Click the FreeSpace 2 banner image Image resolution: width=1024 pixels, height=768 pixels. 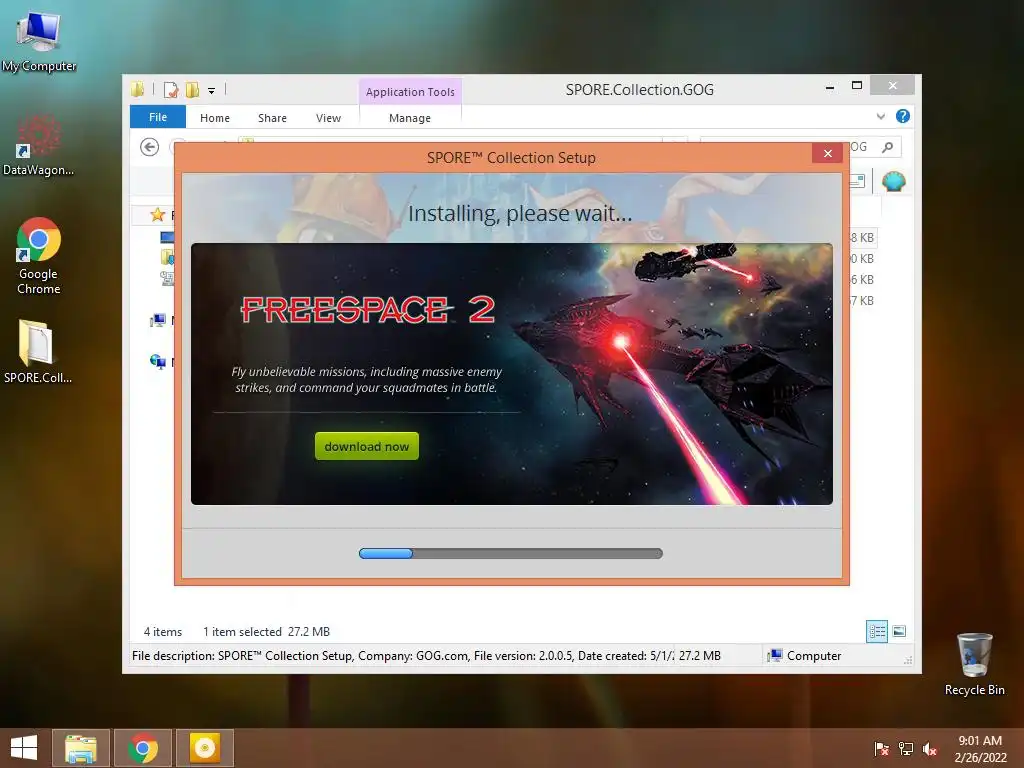(511, 374)
